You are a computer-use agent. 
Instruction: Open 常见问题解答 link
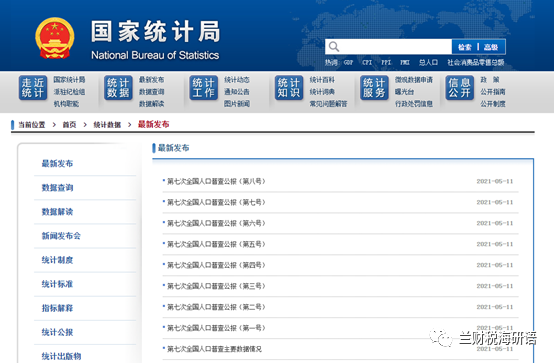[328, 104]
